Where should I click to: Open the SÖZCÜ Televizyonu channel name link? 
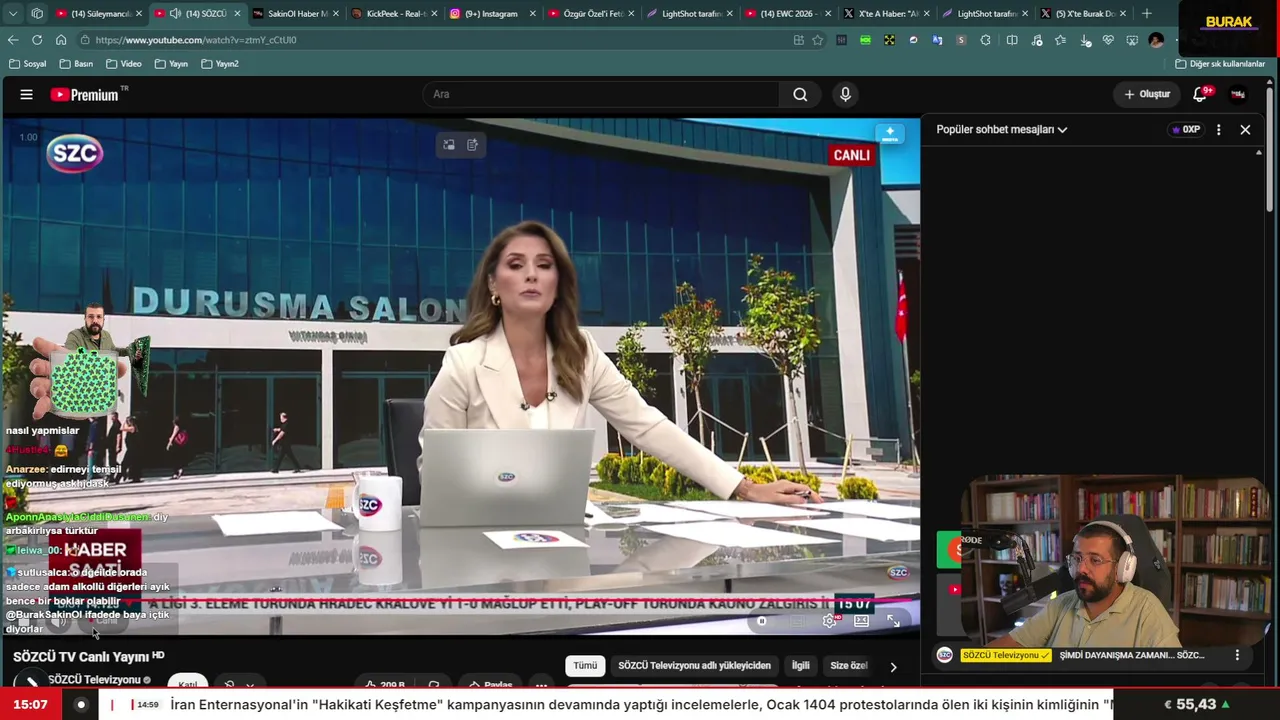pyautogui.click(x=94, y=680)
